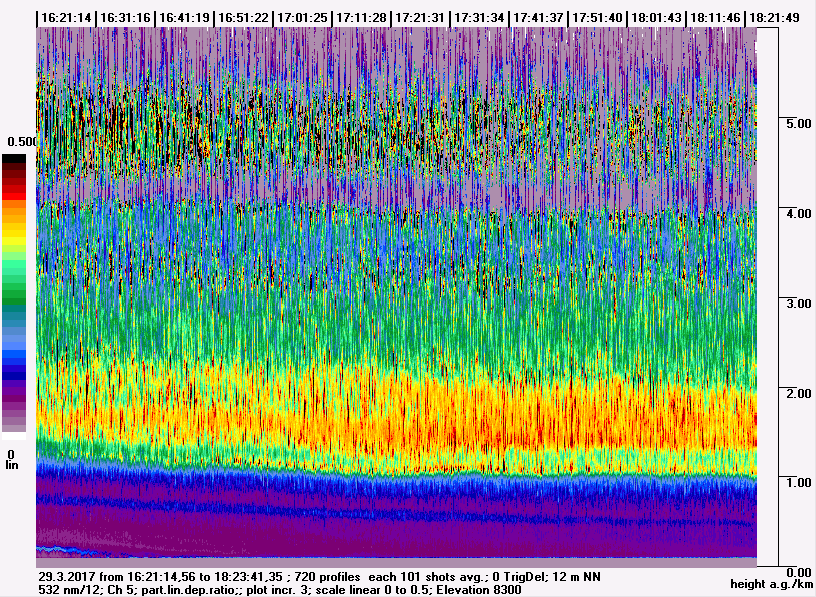The width and height of the screenshot is (816, 597).
Task: Select the 17:11:28 time label
Action: 361,18
